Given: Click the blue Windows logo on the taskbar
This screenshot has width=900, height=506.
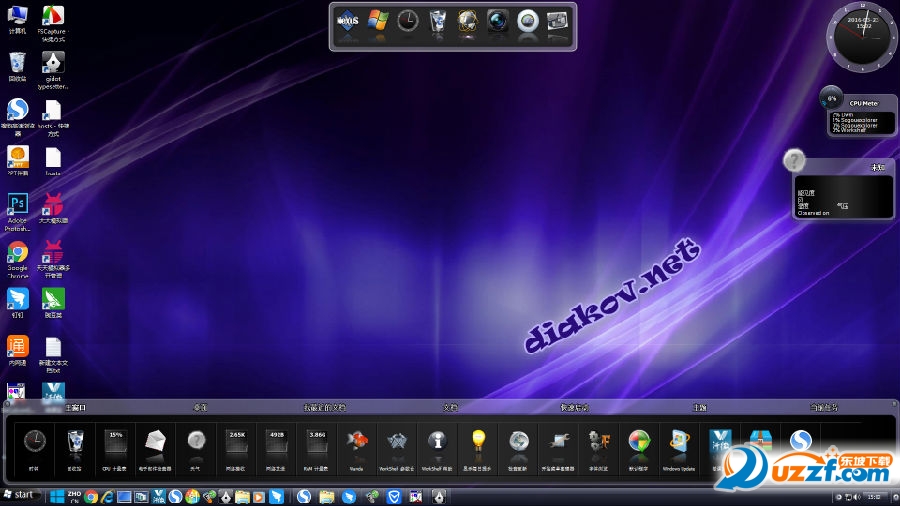Looking at the screenshot, I should click(57, 497).
